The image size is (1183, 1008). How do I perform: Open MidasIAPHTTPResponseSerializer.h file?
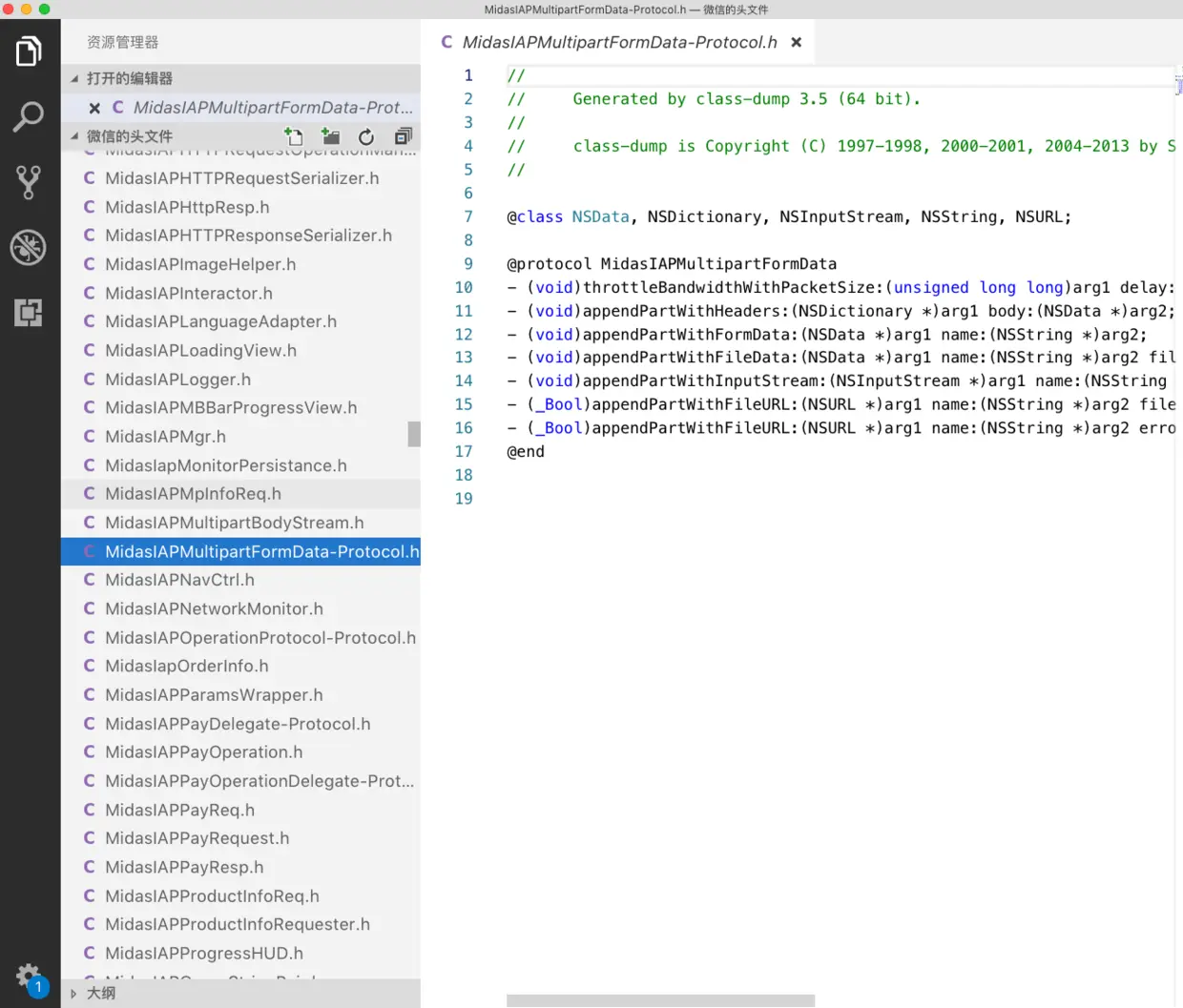click(x=240, y=236)
